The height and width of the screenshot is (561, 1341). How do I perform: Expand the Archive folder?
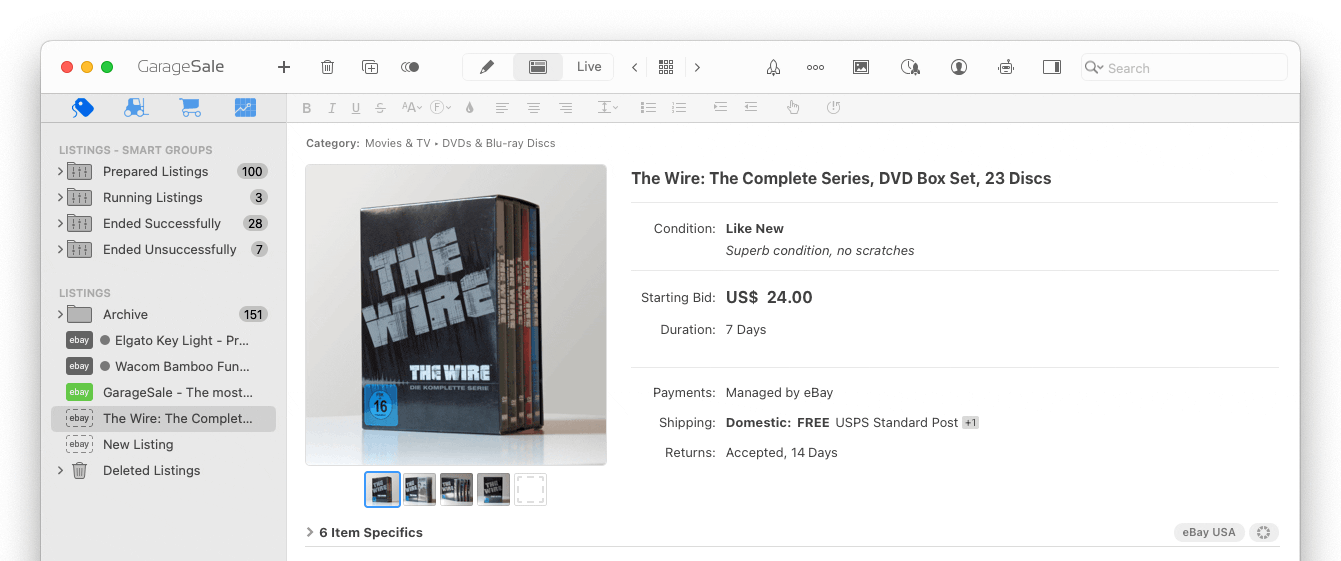(60, 315)
